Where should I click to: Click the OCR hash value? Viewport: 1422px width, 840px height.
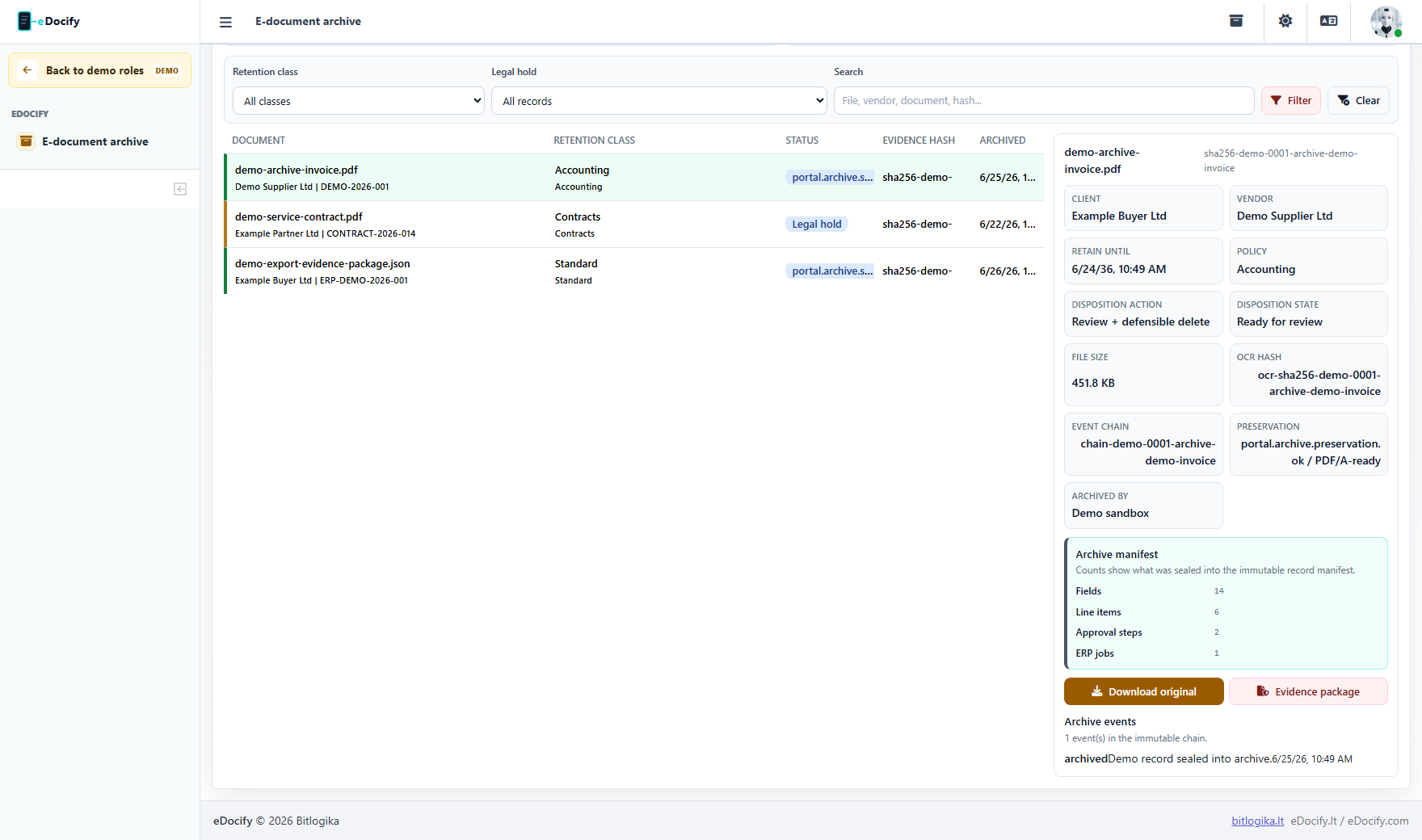pos(1319,383)
